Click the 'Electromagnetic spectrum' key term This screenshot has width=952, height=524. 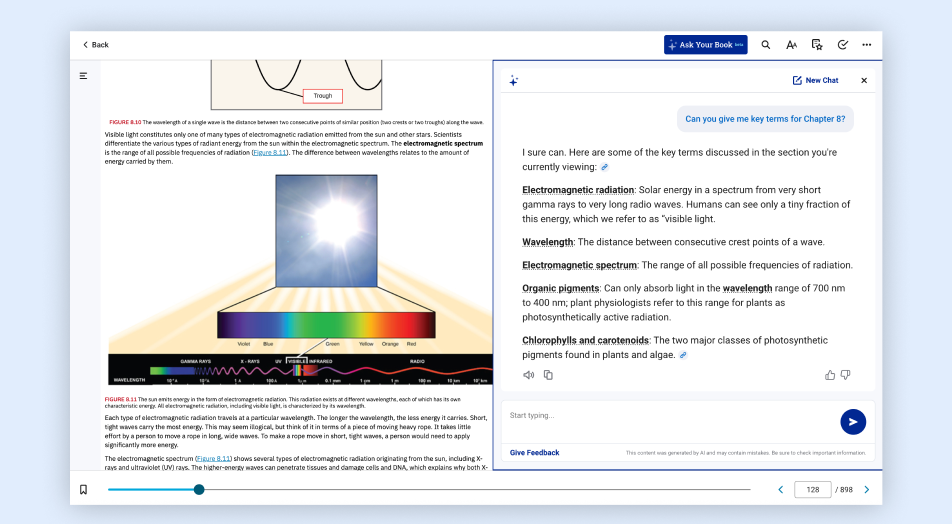click(579, 265)
